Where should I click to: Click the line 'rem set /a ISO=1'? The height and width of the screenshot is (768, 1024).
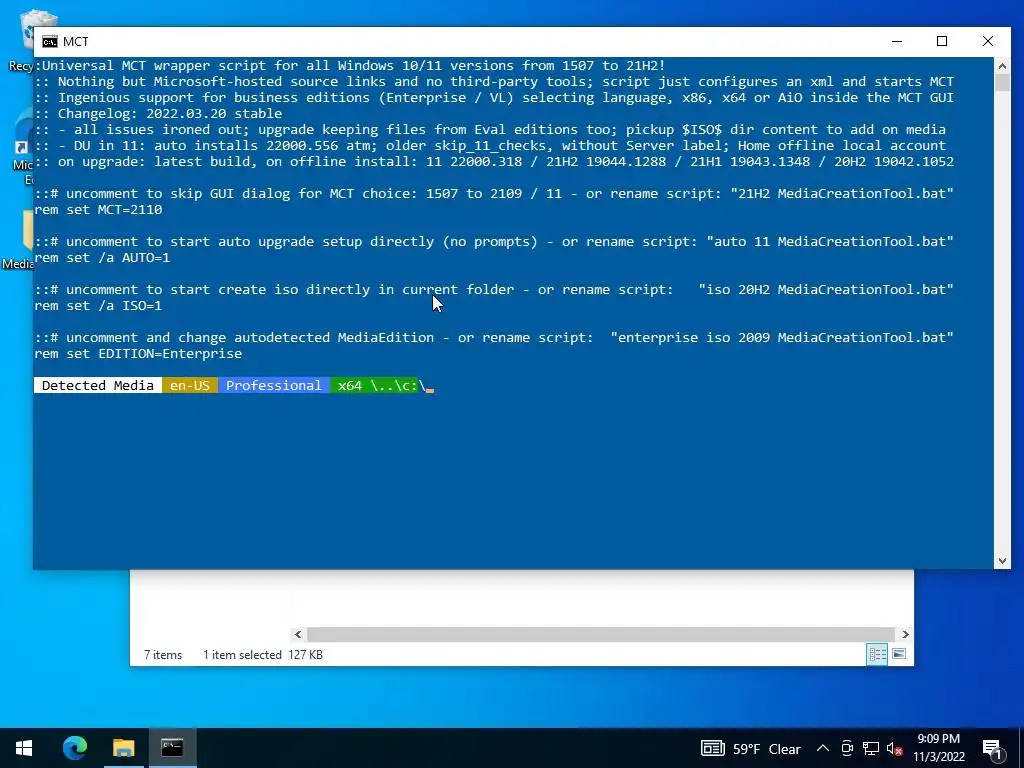98,306
